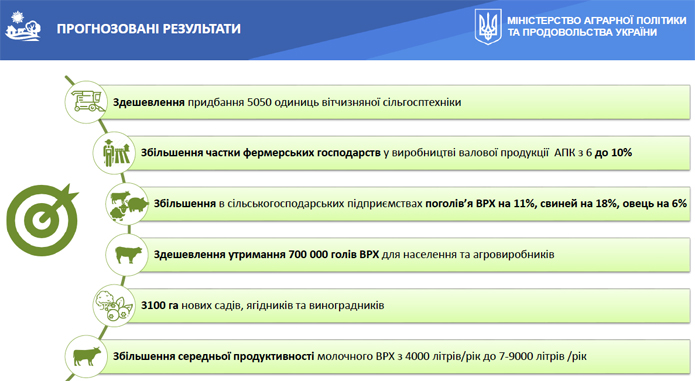This screenshot has height=381, width=695.
Task: Click the text ягідників та виноградників
Action: click(x=315, y=306)
